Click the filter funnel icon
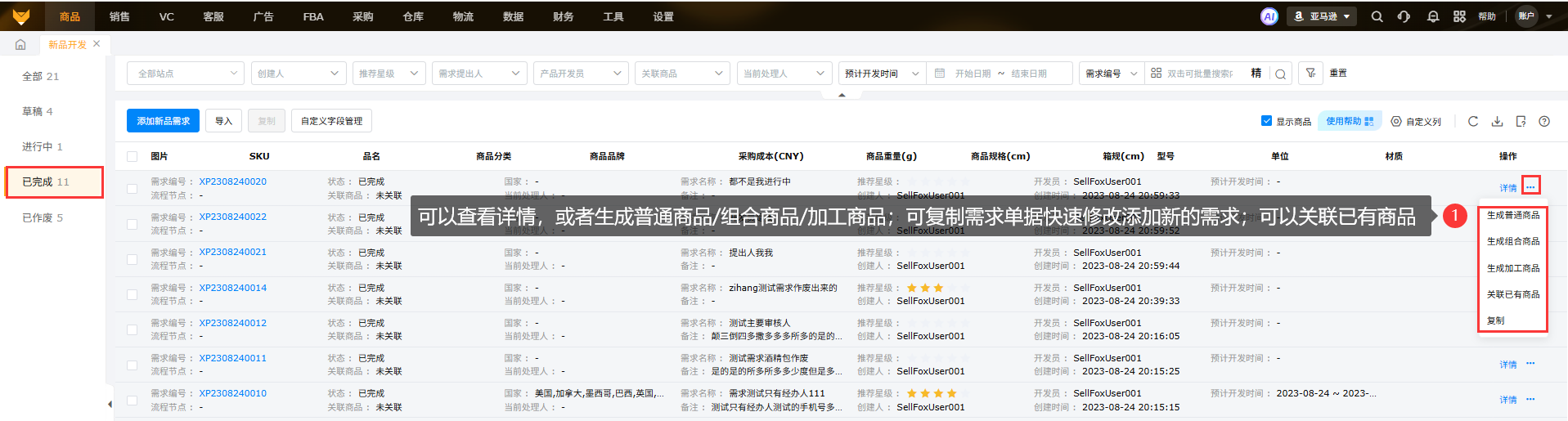 [1310, 73]
